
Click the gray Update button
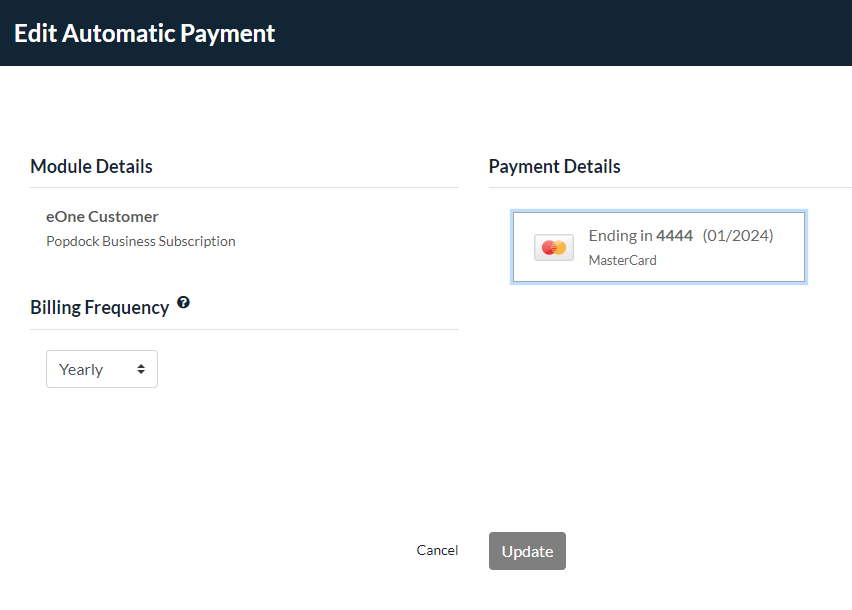coord(527,551)
